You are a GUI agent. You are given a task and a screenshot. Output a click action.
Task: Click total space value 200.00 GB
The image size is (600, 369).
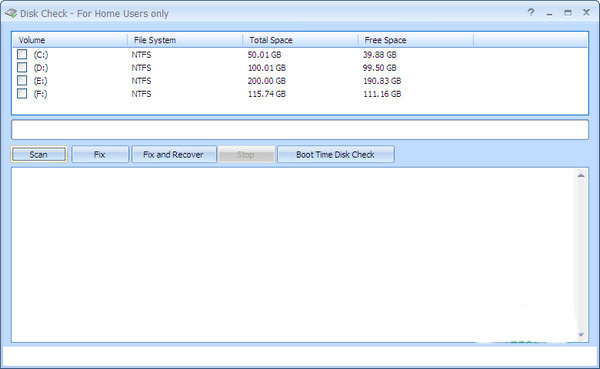[267, 81]
